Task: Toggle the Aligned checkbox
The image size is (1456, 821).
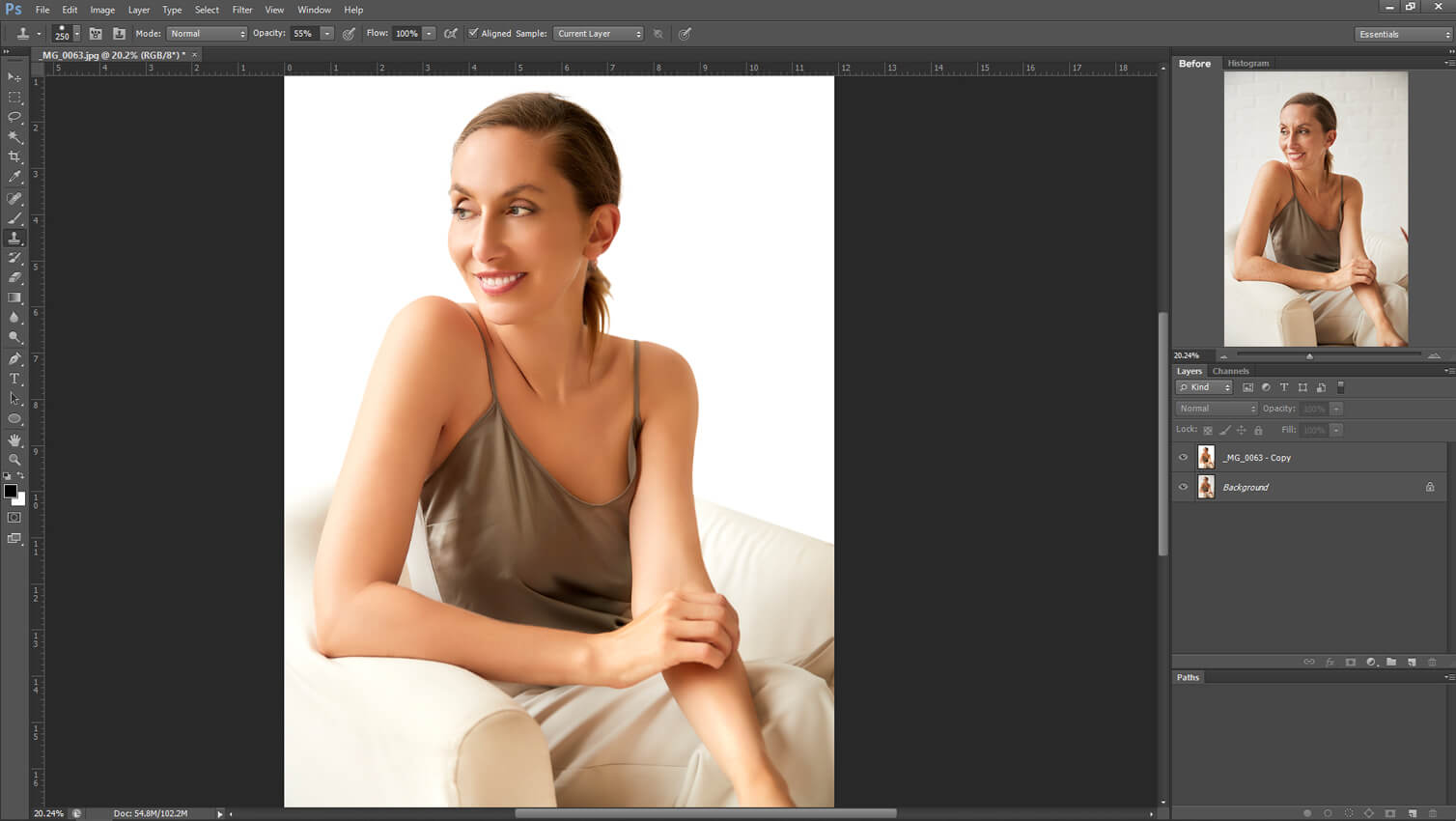Action: pyautogui.click(x=473, y=33)
